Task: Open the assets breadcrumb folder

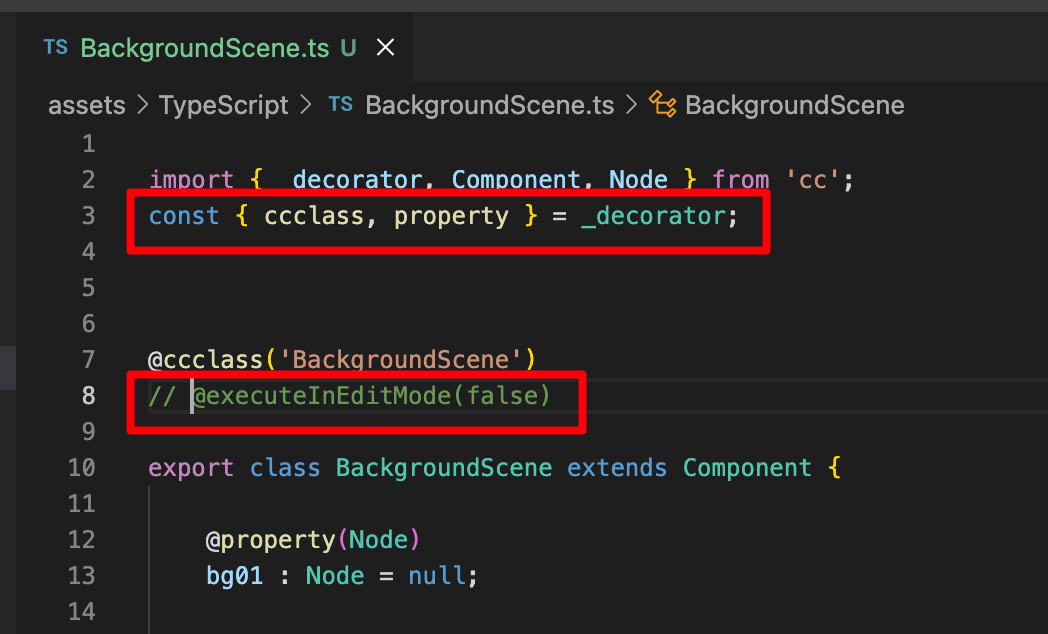Action: click(87, 105)
